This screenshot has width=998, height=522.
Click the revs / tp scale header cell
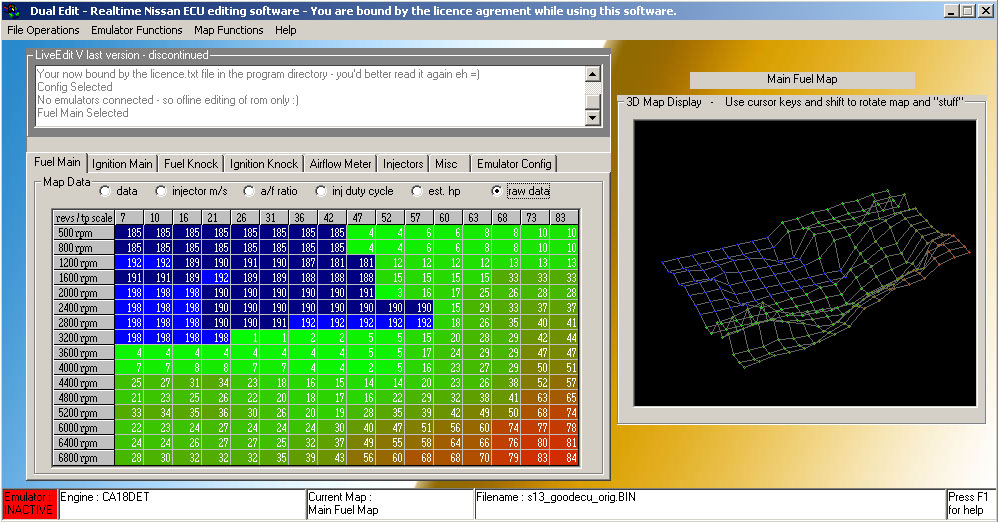point(84,218)
